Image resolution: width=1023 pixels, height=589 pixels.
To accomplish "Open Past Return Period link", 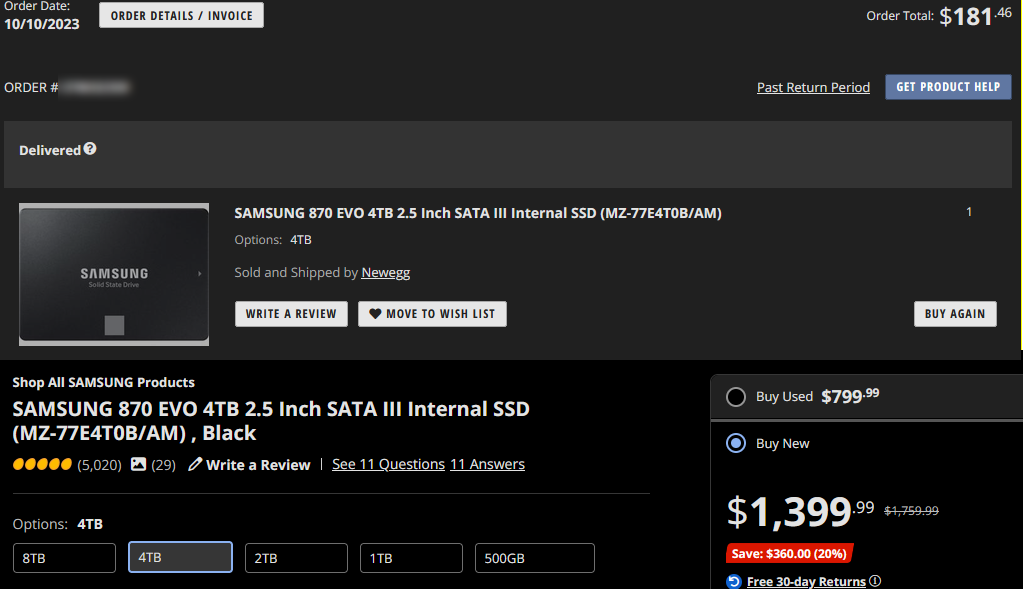I will 813,87.
